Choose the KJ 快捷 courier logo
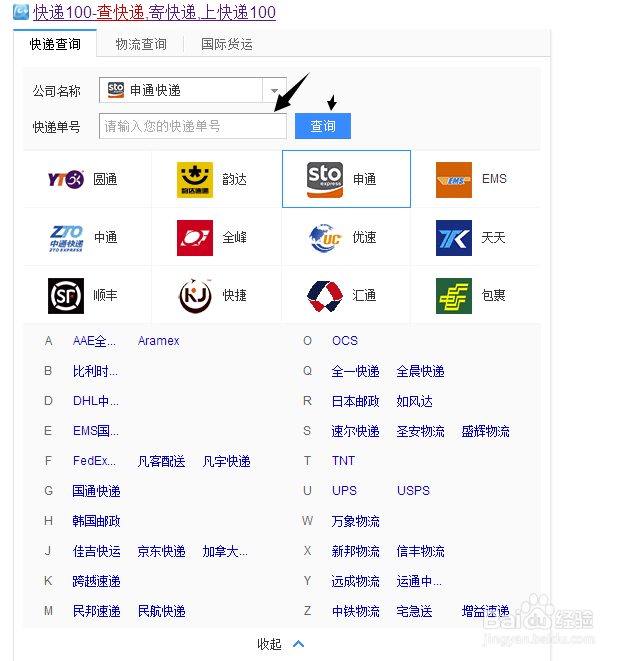Image resolution: width=630 pixels, height=661 pixels. (x=195, y=296)
